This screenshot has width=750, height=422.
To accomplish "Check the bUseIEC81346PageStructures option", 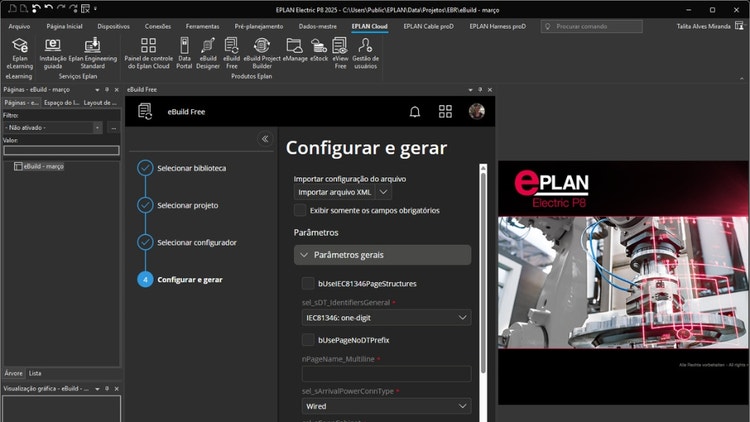I will [x=308, y=284].
